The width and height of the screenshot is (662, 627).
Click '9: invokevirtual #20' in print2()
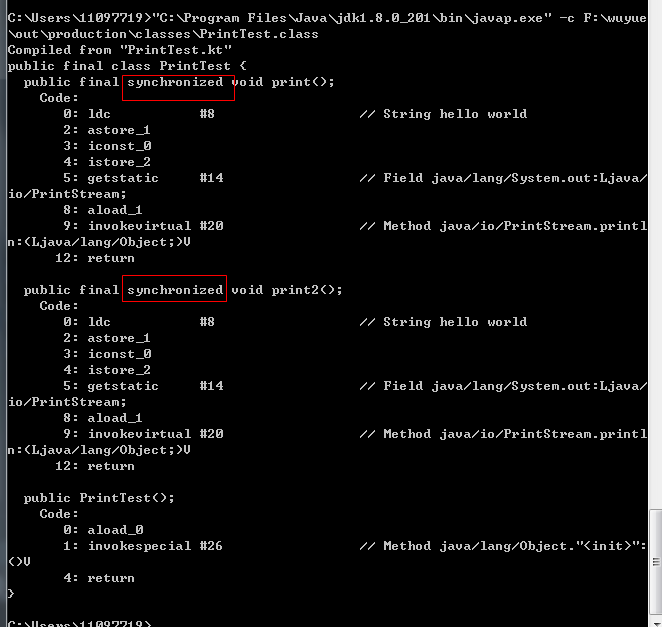click(143, 434)
